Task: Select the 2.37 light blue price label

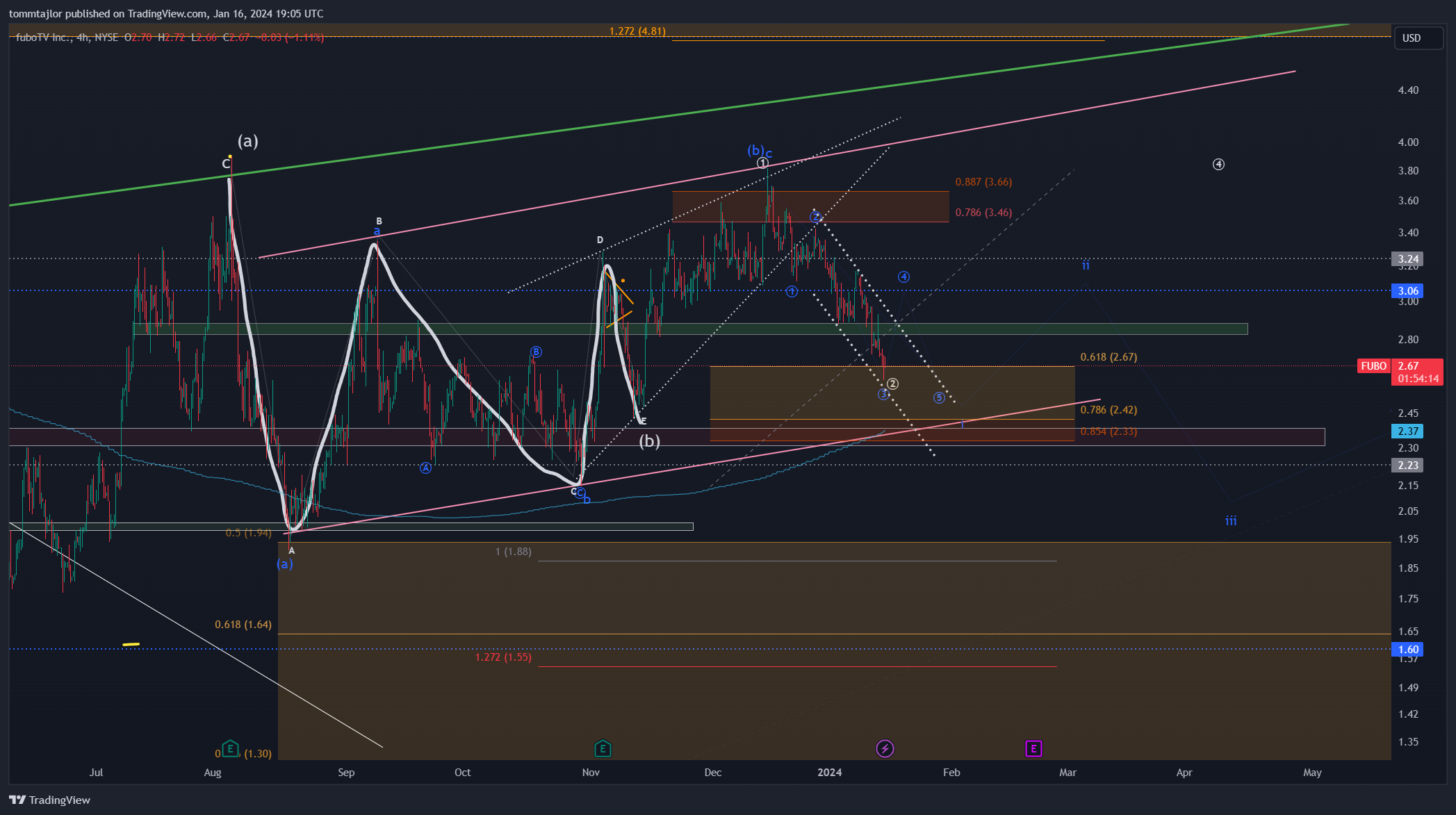Action: 1408,431
